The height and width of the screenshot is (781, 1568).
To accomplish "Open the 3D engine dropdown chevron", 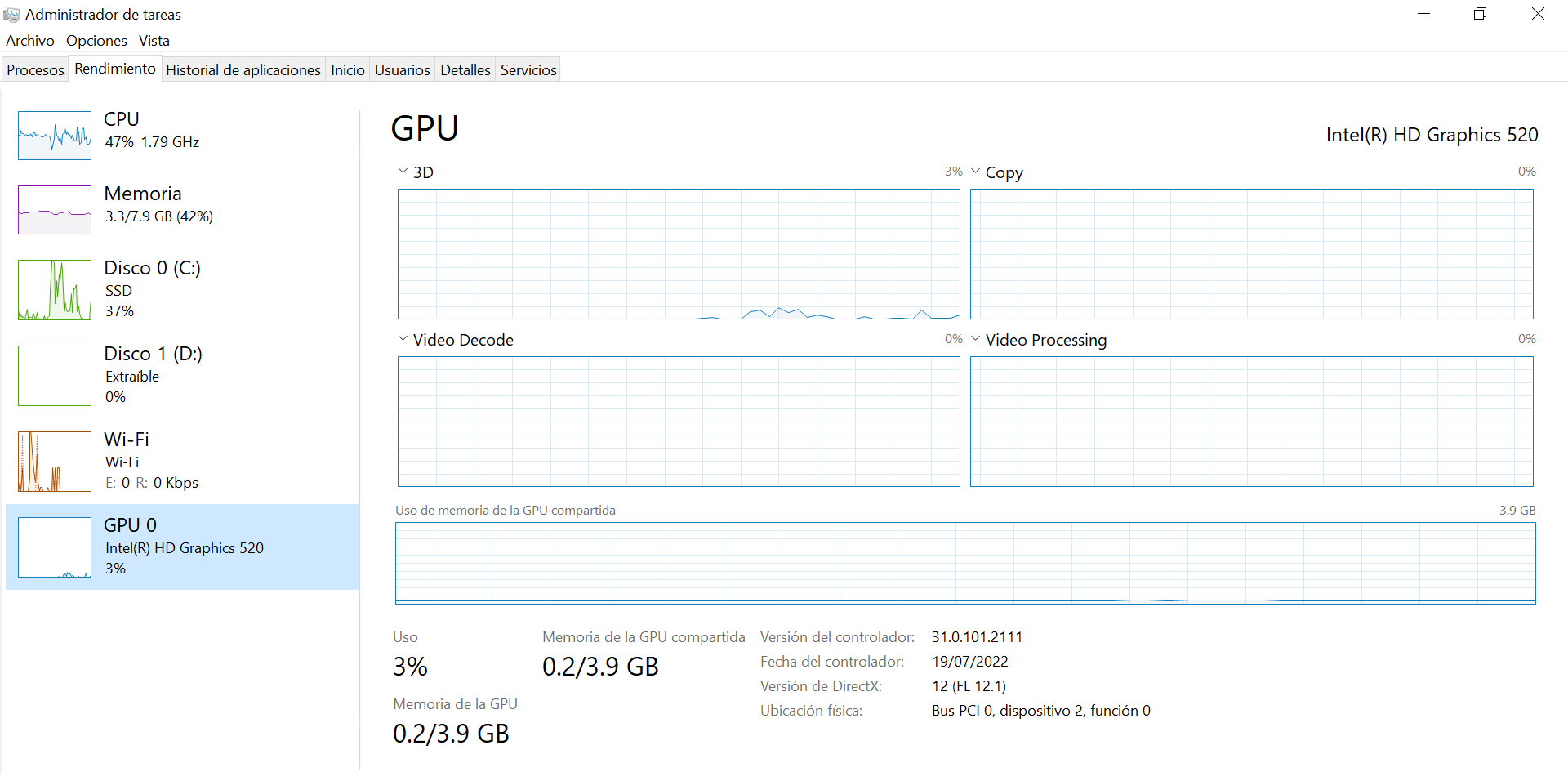I will tap(403, 172).
